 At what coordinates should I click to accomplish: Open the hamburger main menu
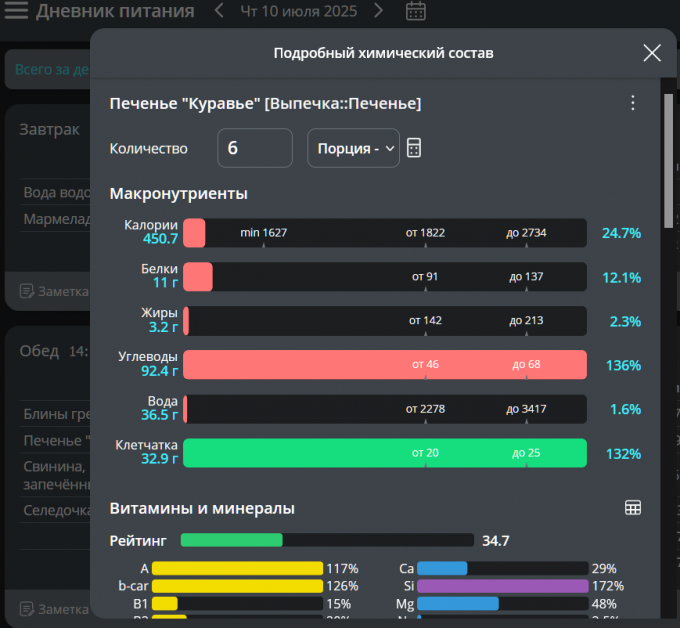pyautogui.click(x=17, y=12)
